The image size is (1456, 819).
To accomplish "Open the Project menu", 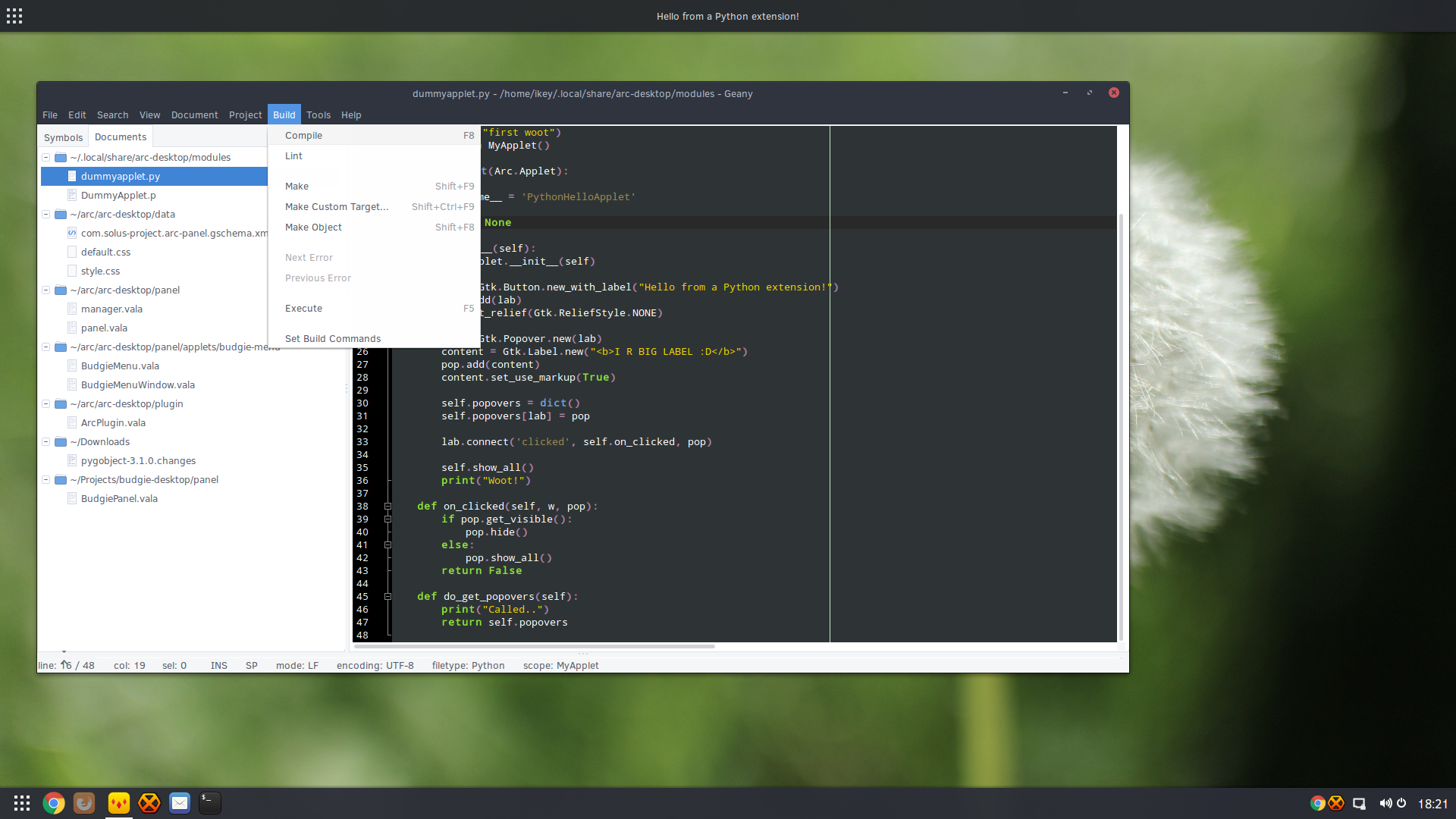I will [246, 115].
